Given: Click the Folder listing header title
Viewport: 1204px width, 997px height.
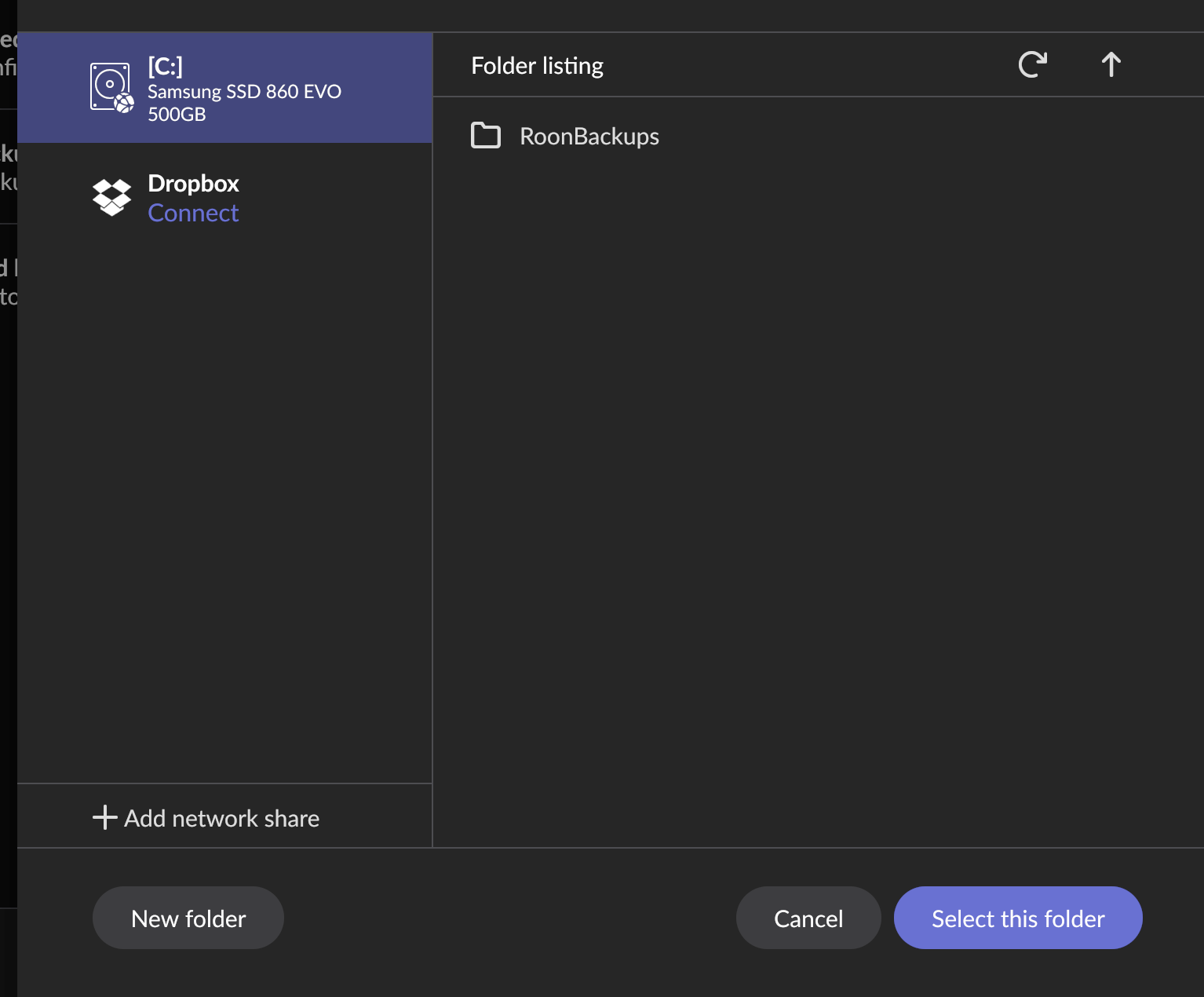Looking at the screenshot, I should [x=537, y=66].
